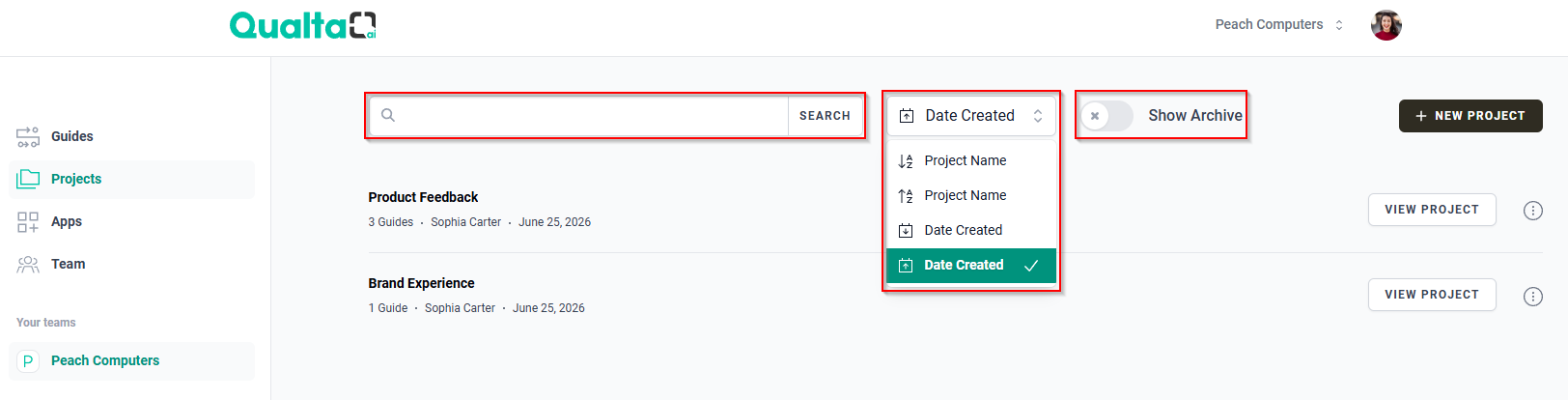Click Sophia Carter on Product Feedback row
Viewport: 1568px width, 400px height.
pos(466,222)
